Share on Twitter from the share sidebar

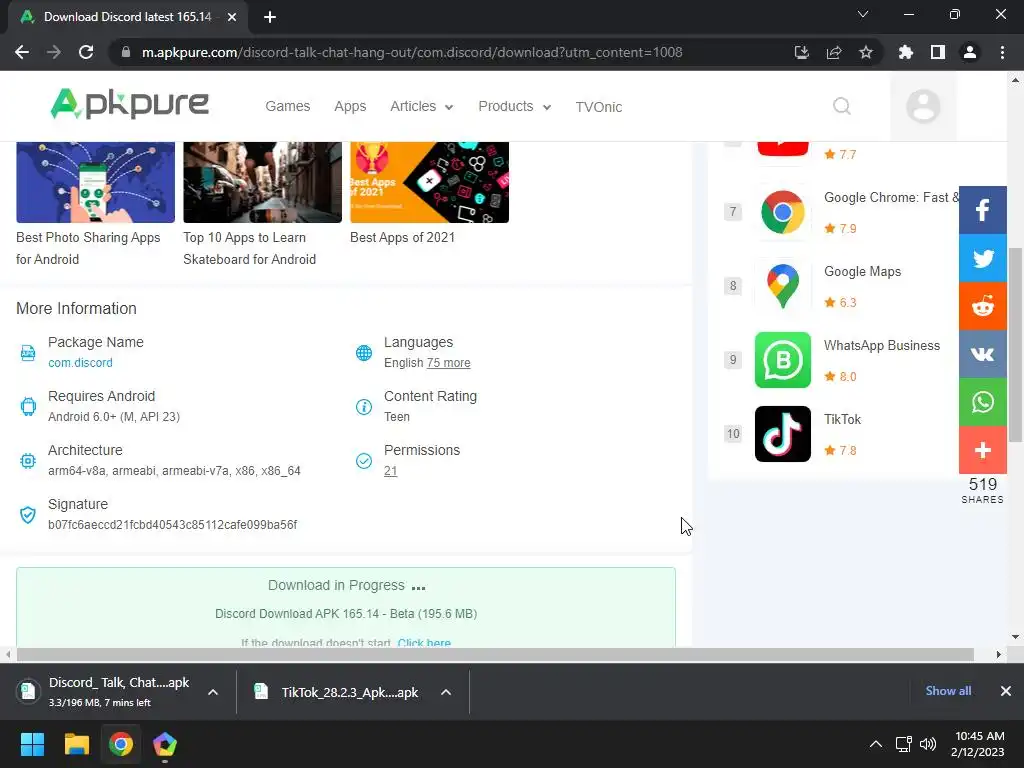982,258
